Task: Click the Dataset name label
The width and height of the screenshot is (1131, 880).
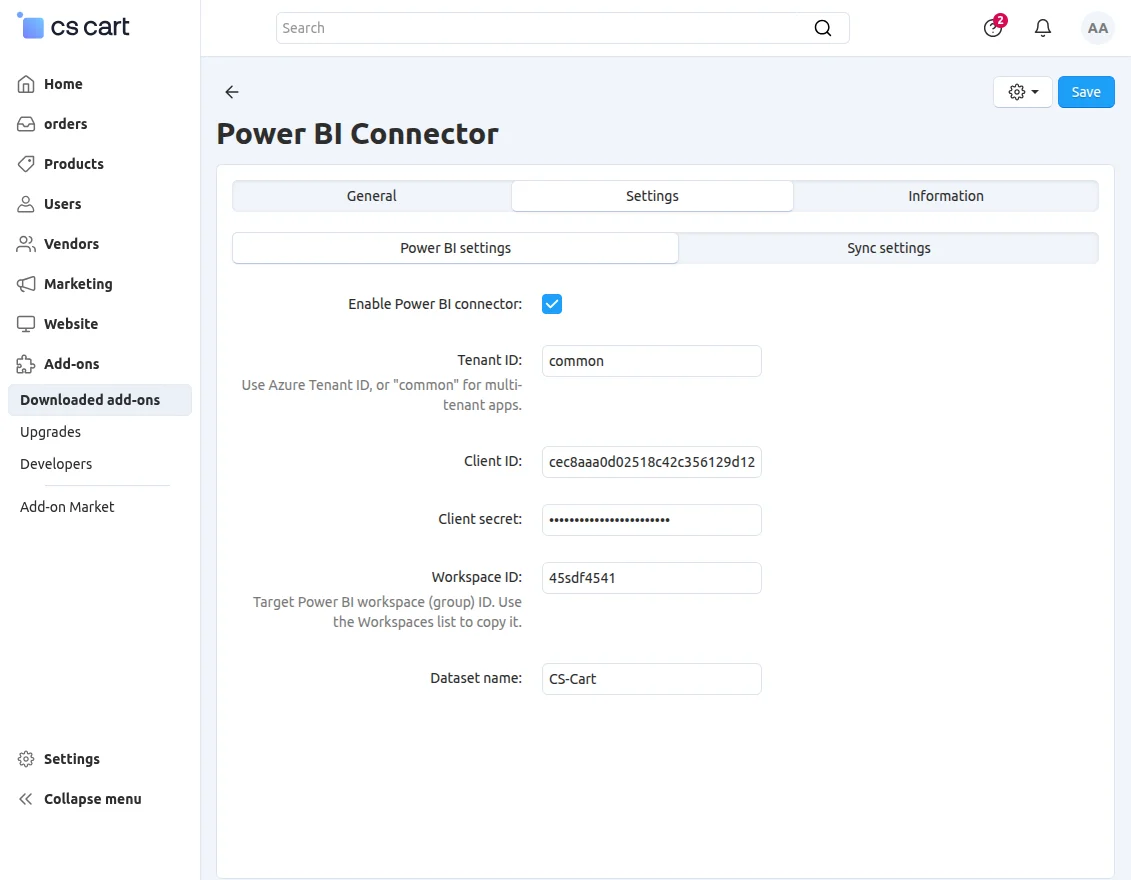Action: tap(475, 678)
